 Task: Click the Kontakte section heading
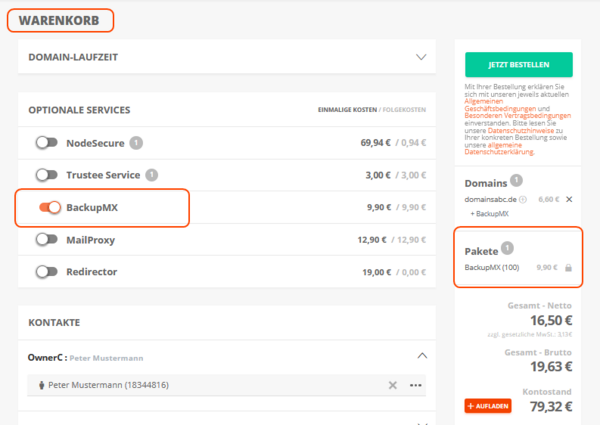click(54, 322)
